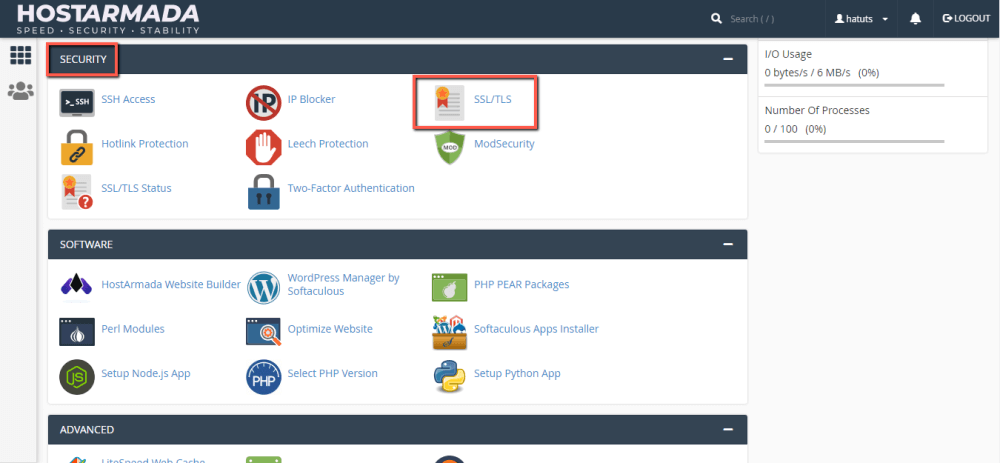Click the HostArmada logo
Screen dimensions: 1000x463
click(108, 18)
